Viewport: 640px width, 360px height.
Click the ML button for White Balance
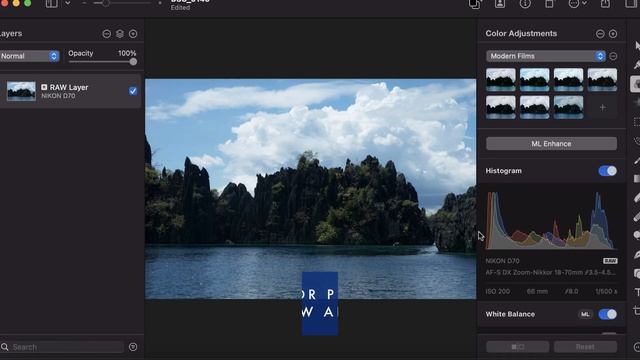pos(585,314)
